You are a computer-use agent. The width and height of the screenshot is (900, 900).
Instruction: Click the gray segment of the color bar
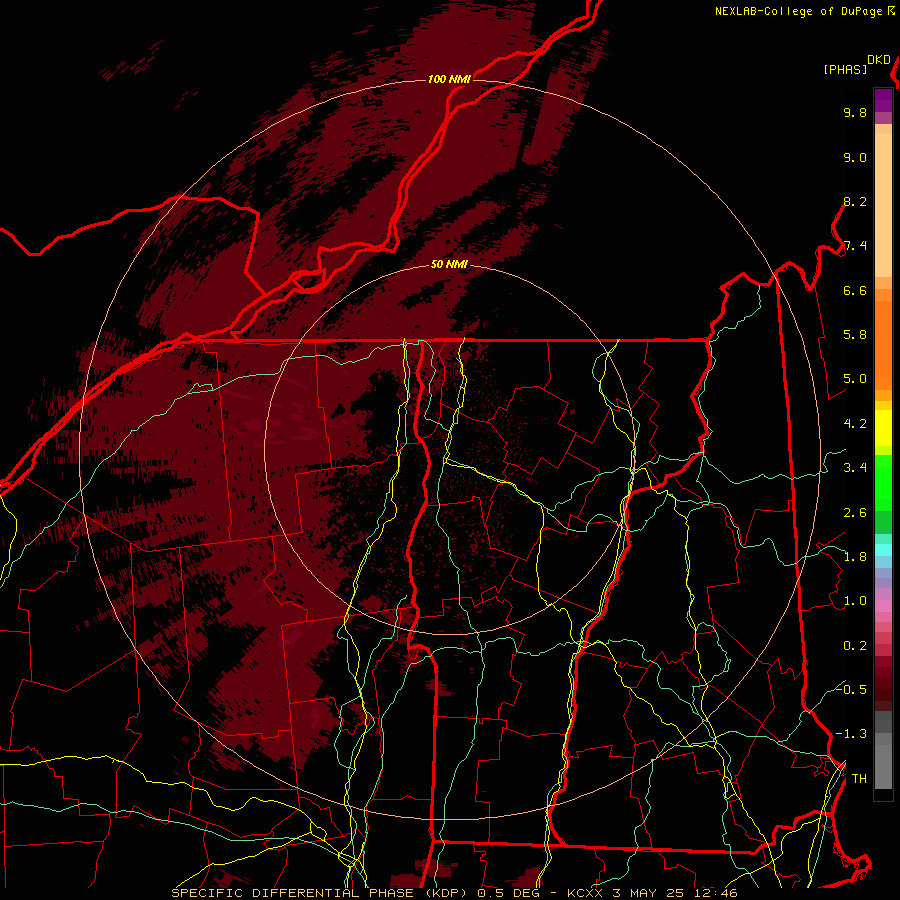(883, 750)
